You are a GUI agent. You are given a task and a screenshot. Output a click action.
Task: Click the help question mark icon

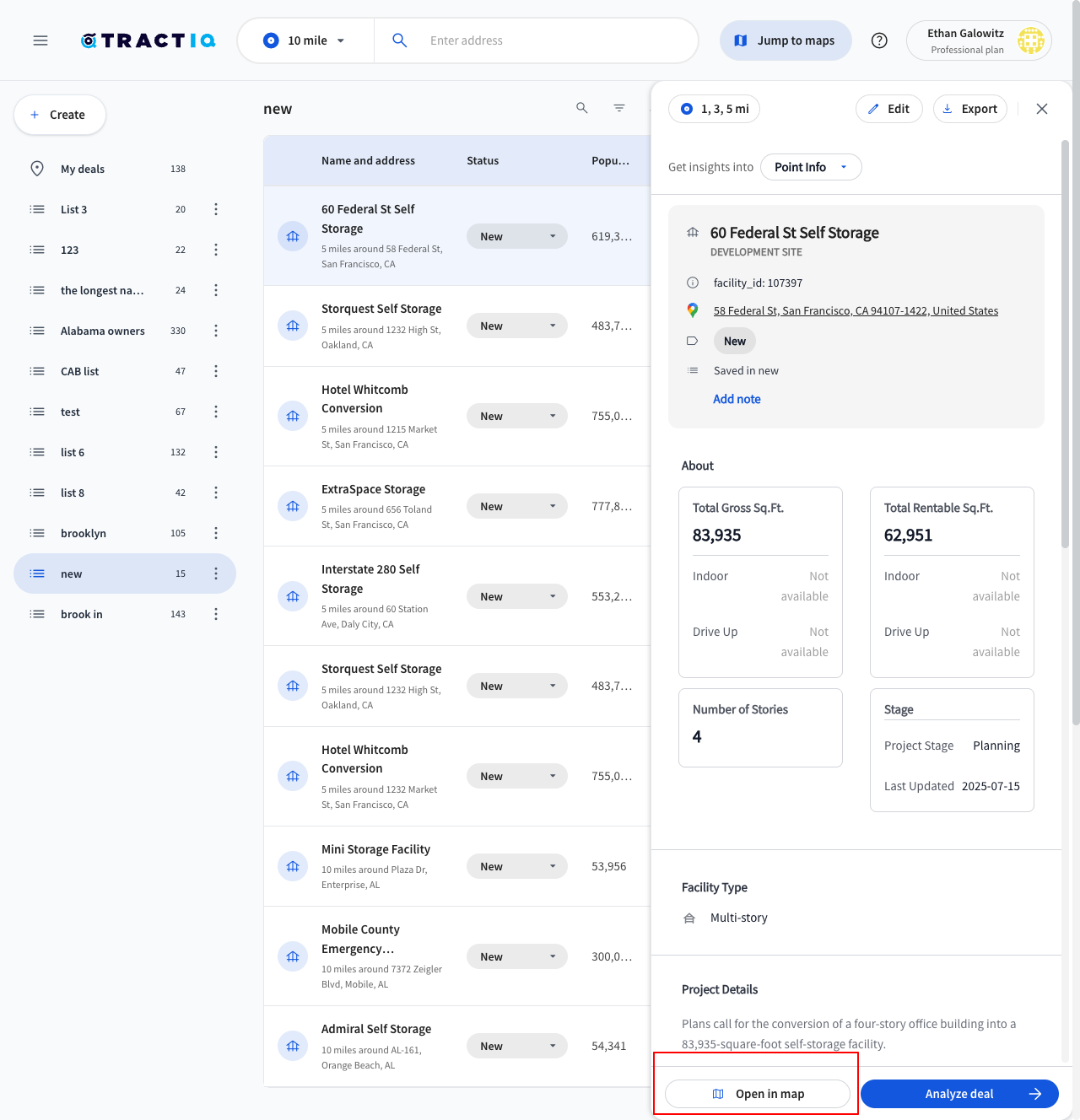click(x=879, y=40)
